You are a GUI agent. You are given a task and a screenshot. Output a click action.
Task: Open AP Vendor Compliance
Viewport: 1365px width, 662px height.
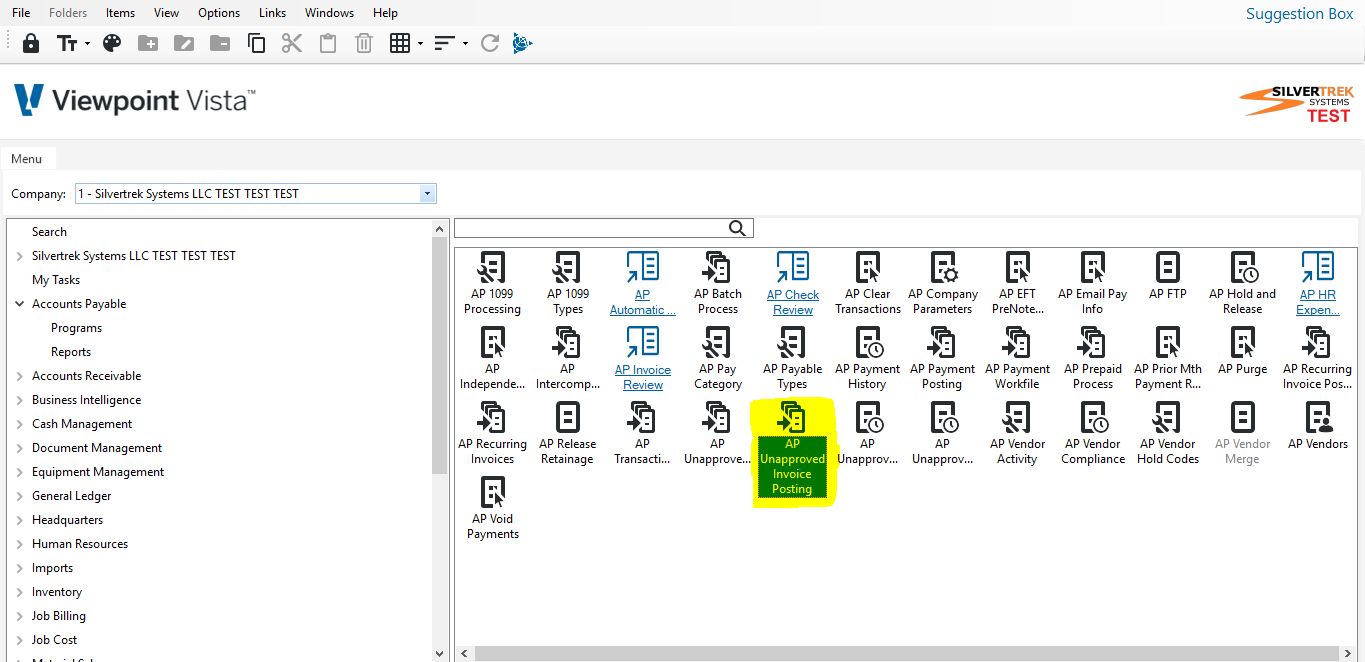click(x=1092, y=434)
